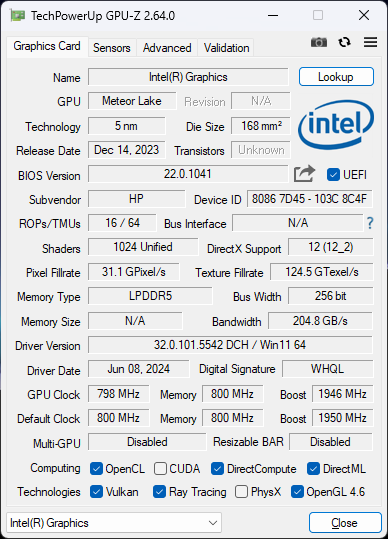The image size is (388, 539).
Task: Enable the PhysX checkbox
Action: click(x=241, y=492)
